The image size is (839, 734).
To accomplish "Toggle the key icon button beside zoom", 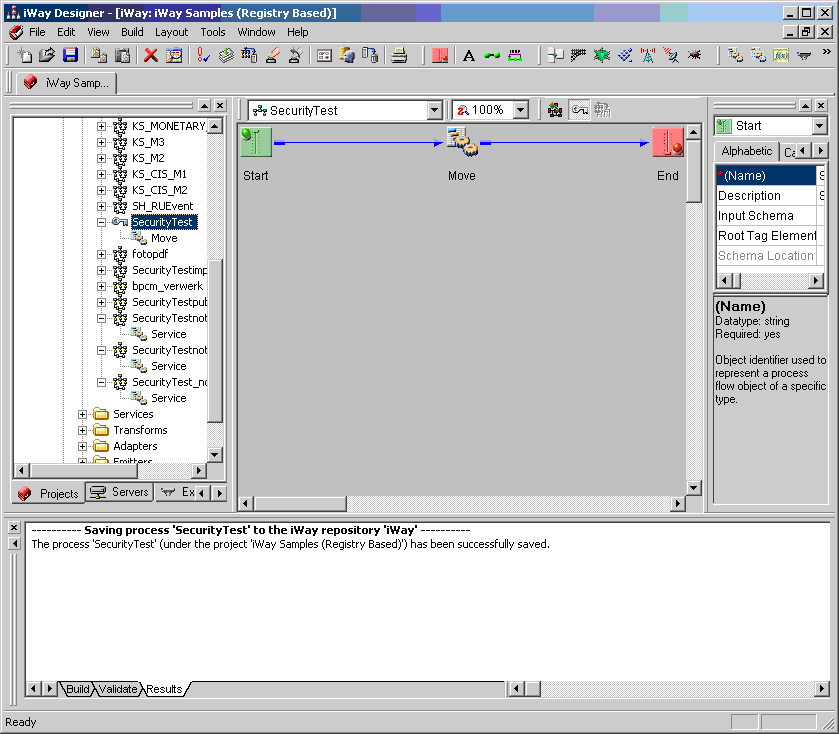I will [579, 110].
